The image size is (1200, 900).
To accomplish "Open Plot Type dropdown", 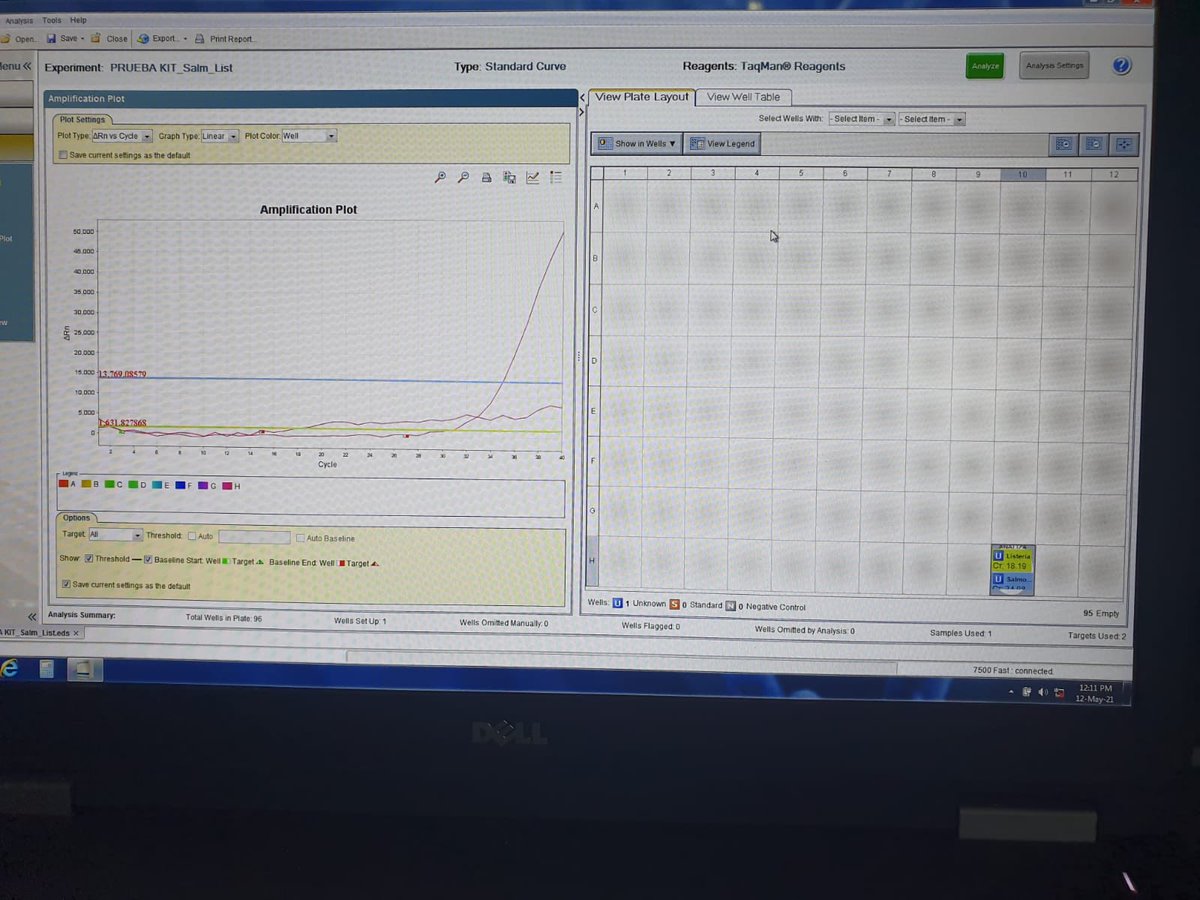I will coord(146,136).
